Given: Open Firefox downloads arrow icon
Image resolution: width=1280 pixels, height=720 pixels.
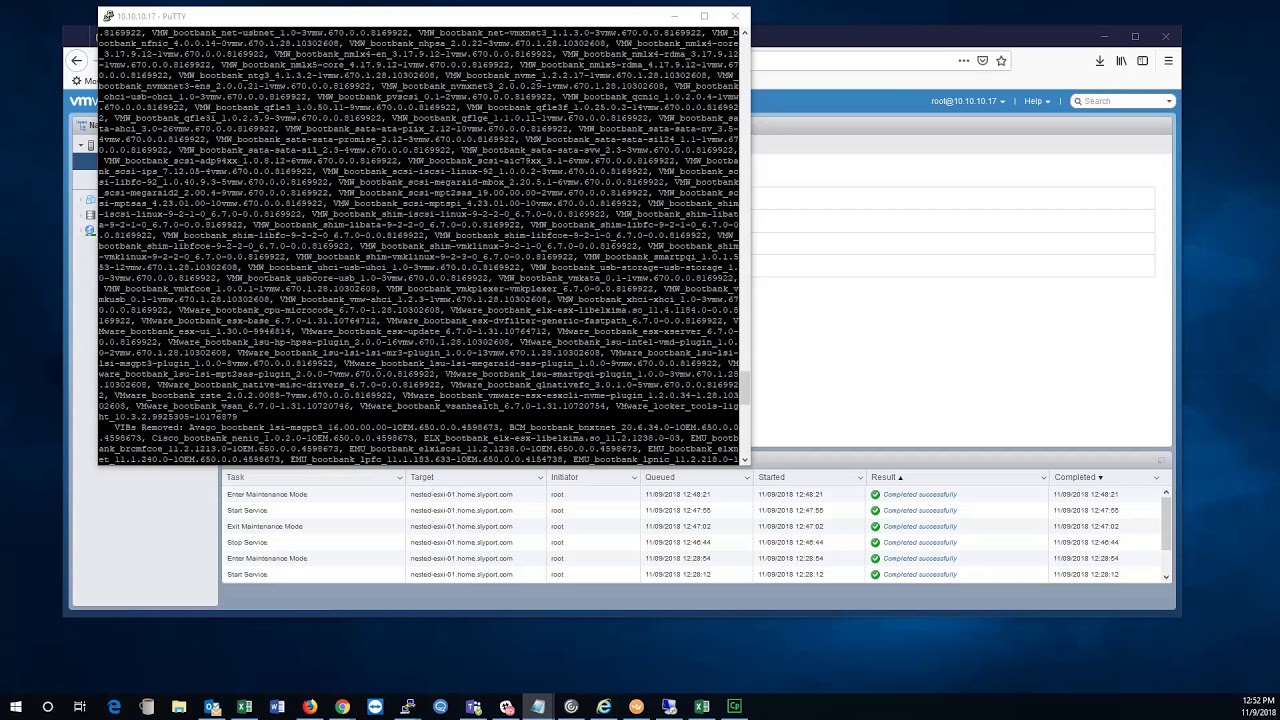Looking at the screenshot, I should pos(1100,61).
